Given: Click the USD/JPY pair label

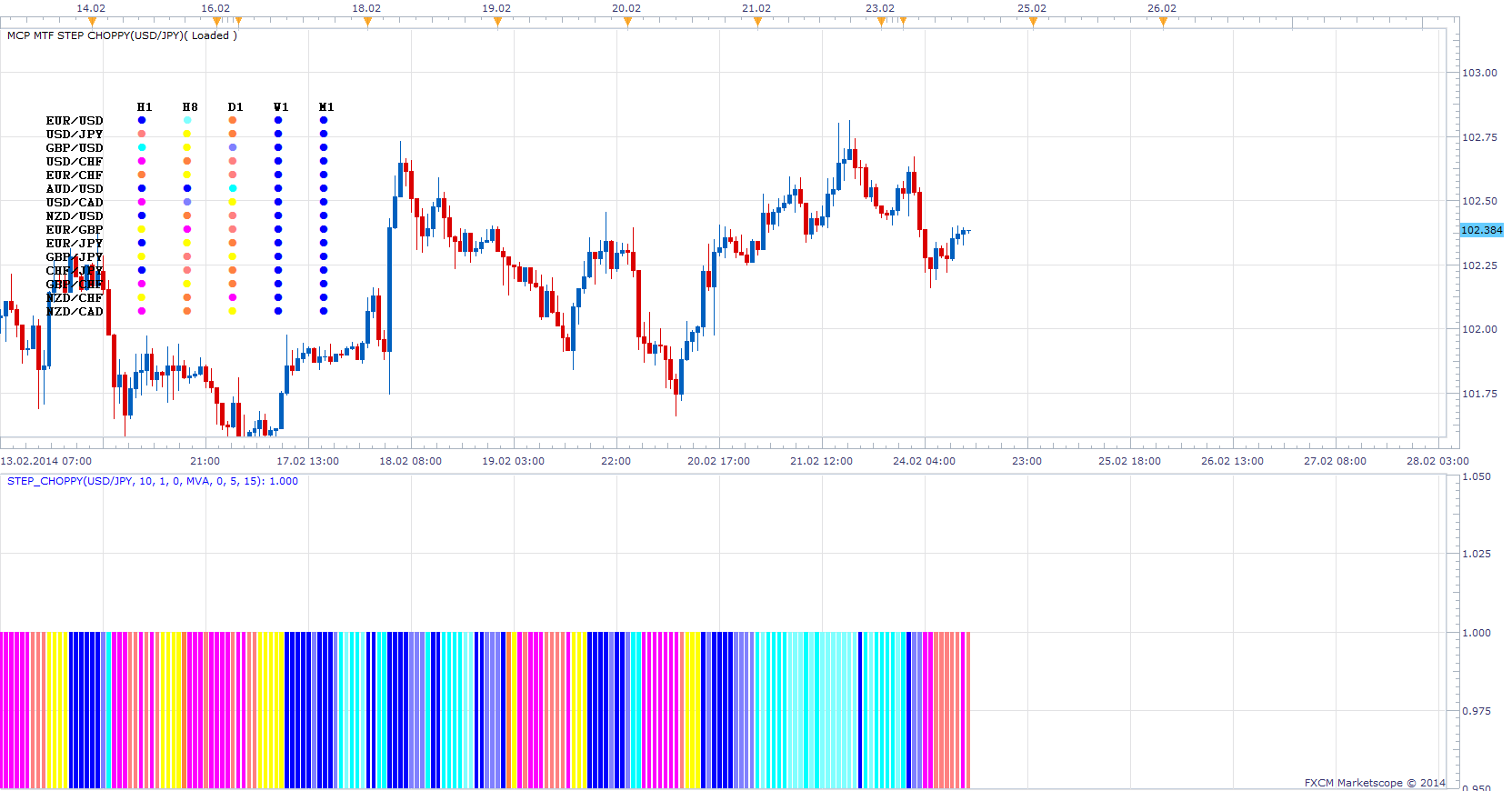Looking at the screenshot, I should click(x=75, y=135).
